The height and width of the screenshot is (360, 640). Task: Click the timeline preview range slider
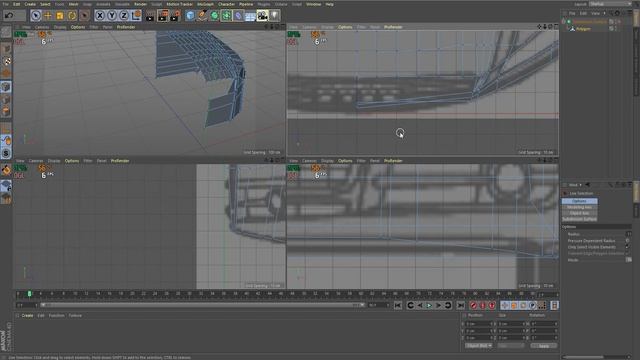tap(202, 305)
